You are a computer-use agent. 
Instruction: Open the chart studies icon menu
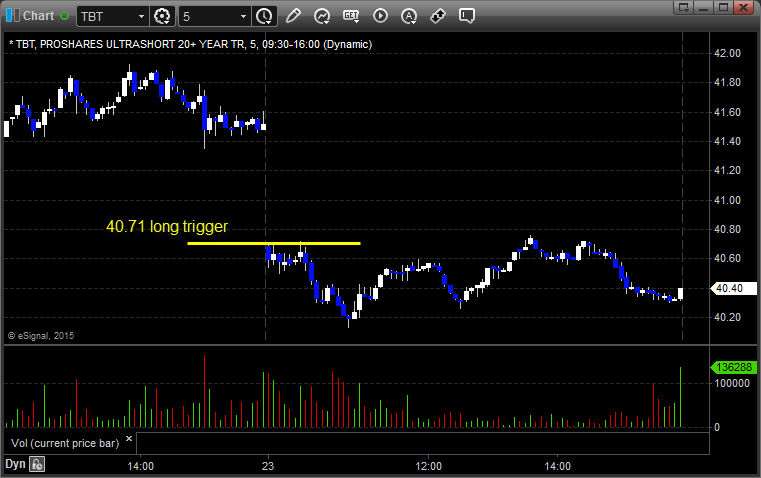[x=322, y=16]
